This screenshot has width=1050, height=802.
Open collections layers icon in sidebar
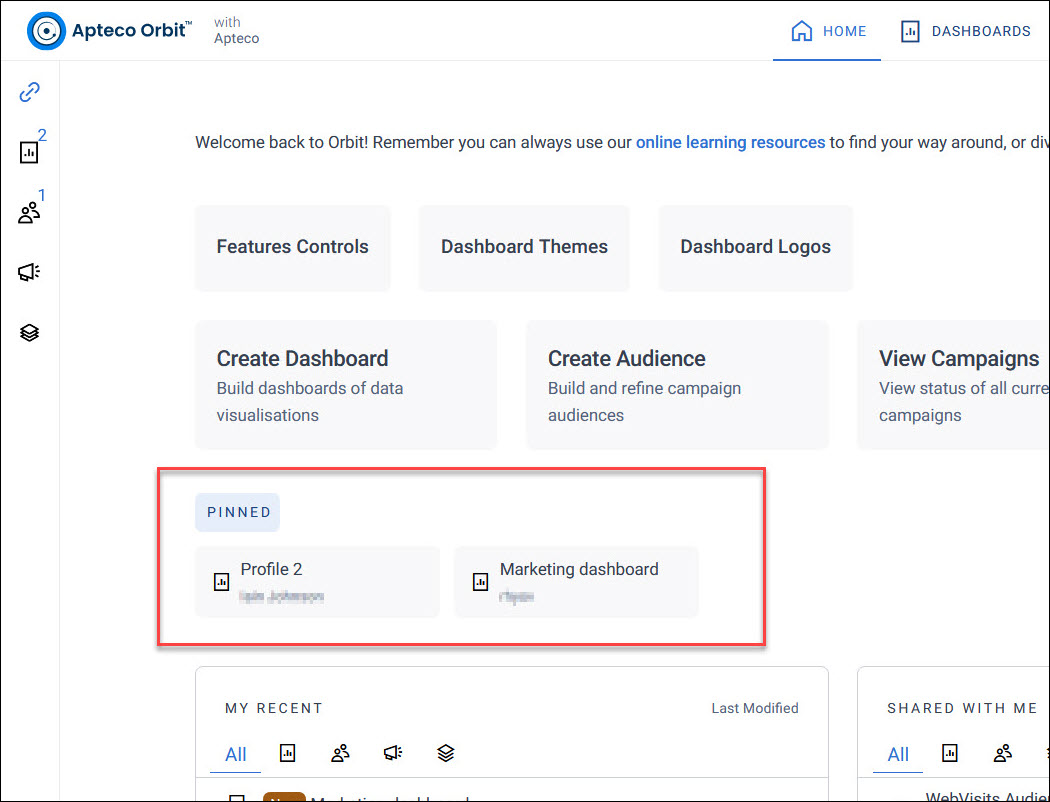pos(29,332)
